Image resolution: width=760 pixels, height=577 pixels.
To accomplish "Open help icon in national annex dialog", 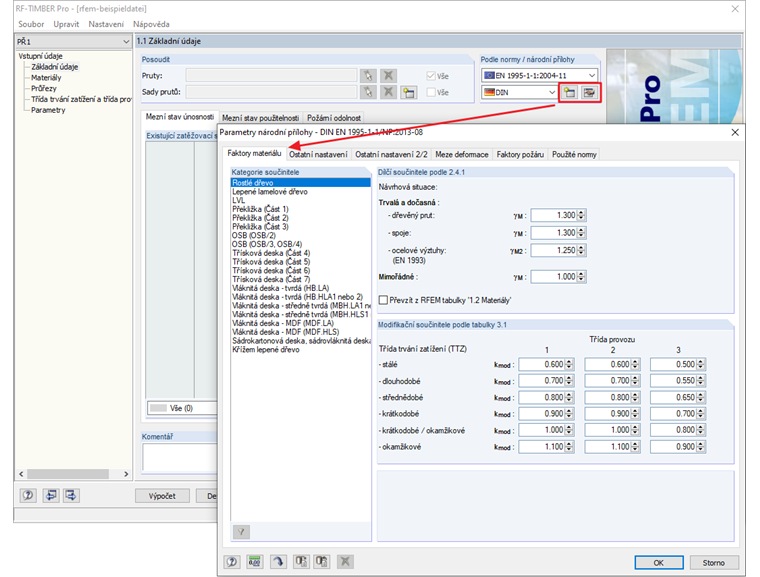I will click(232, 562).
